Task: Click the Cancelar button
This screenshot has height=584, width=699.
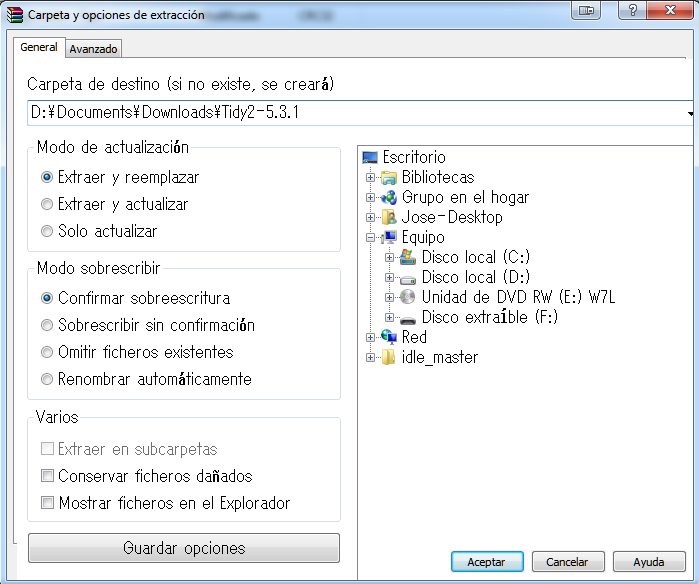Action: [567, 562]
